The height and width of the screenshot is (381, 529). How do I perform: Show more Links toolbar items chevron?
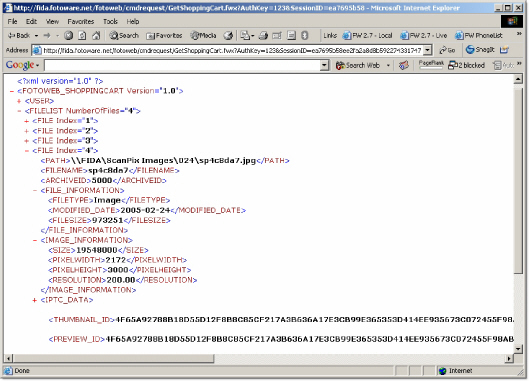coord(519,34)
